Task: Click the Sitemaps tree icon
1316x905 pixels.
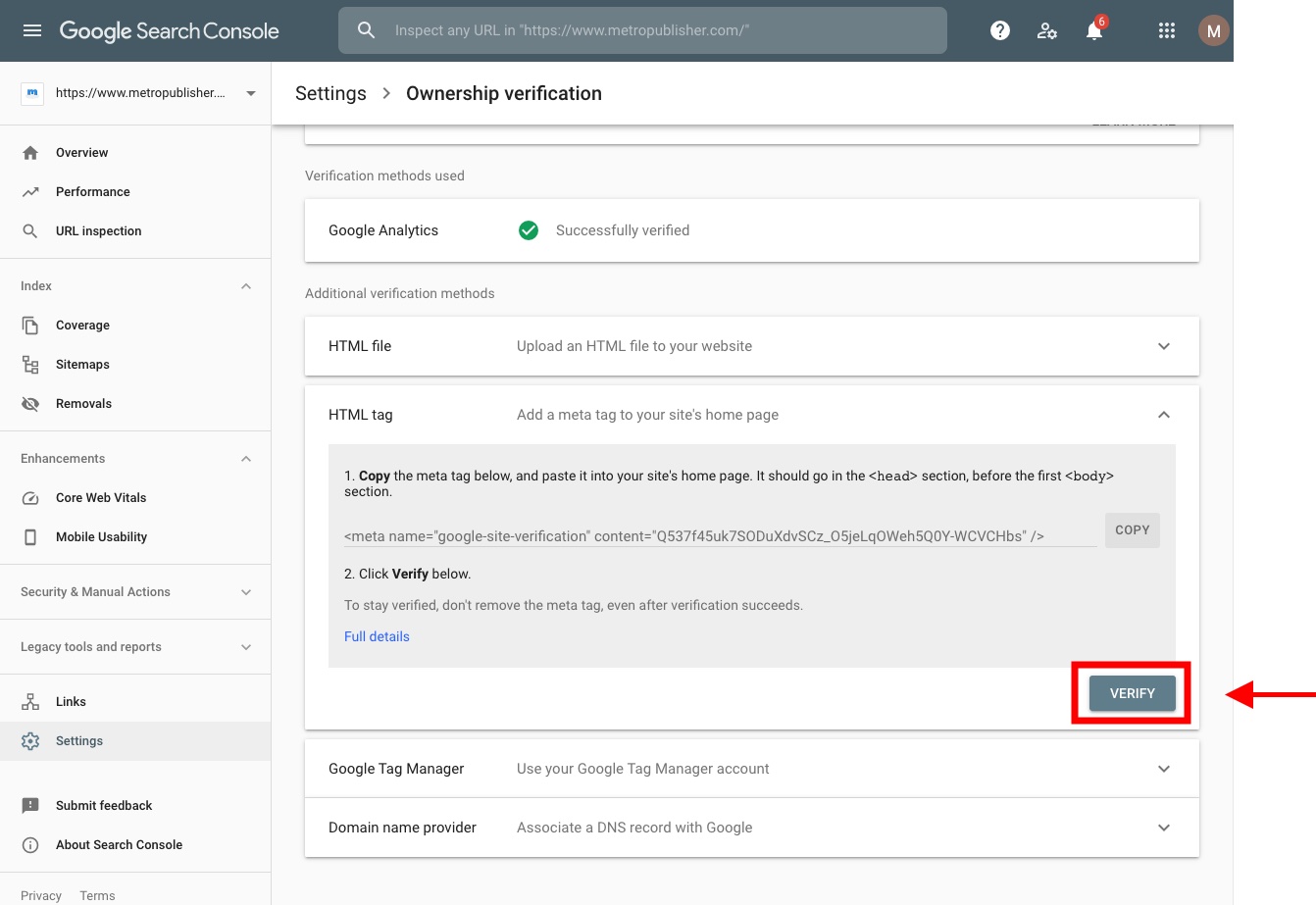Action: coord(30,365)
